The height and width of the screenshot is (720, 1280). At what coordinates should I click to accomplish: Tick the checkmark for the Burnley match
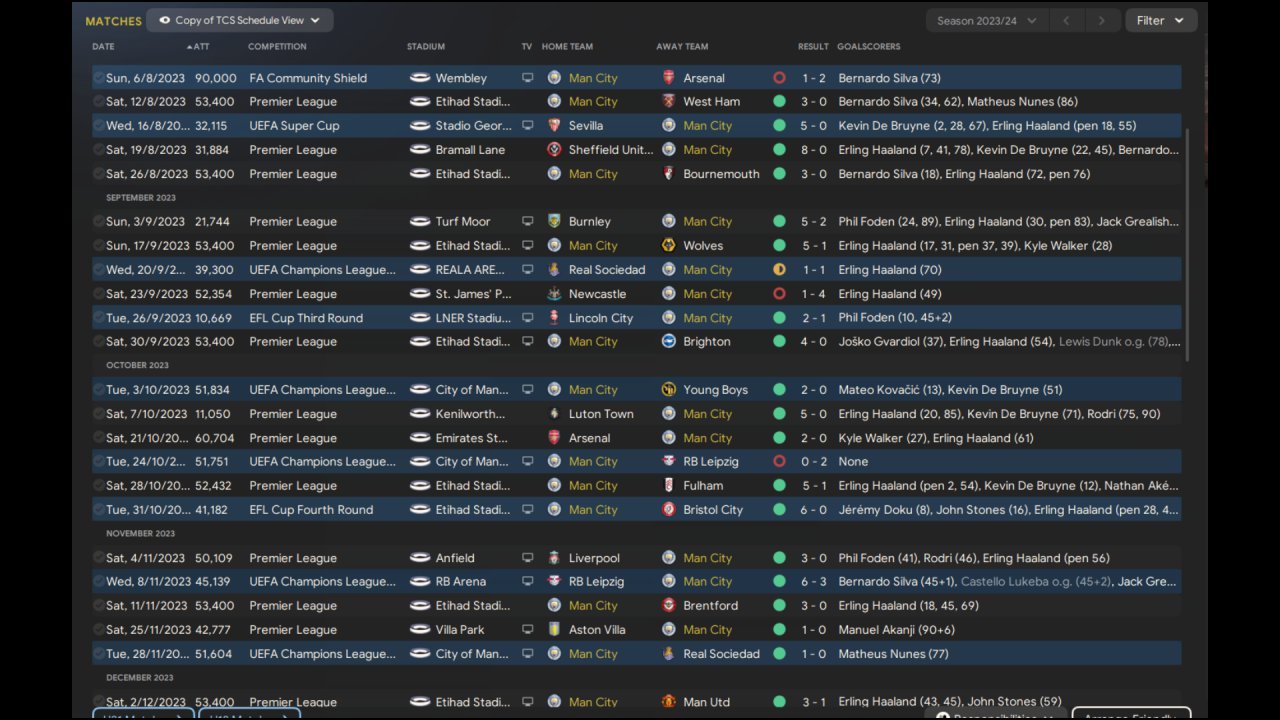pos(99,222)
